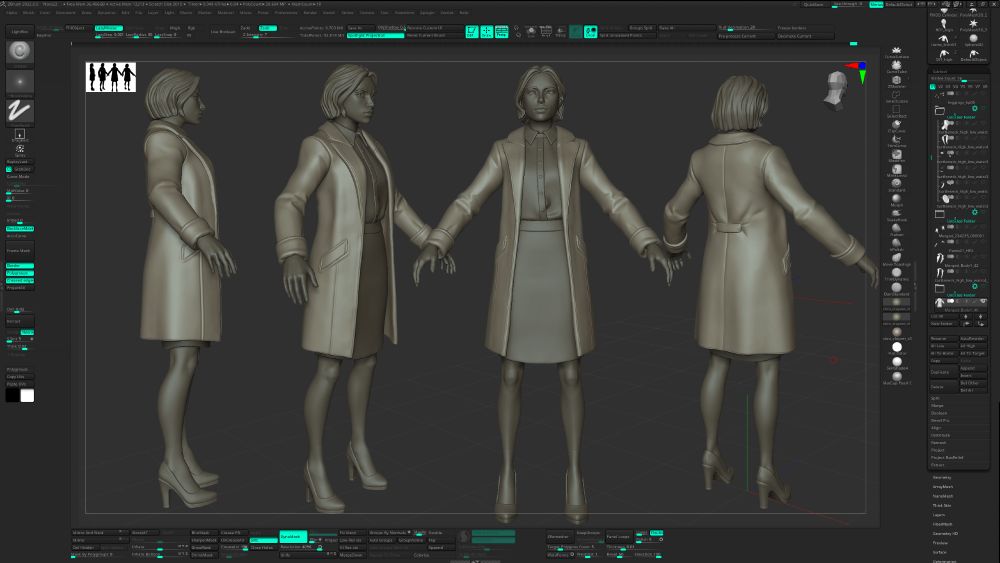Move selected subtool up with arrow
The image size is (1000, 563).
[964, 316]
